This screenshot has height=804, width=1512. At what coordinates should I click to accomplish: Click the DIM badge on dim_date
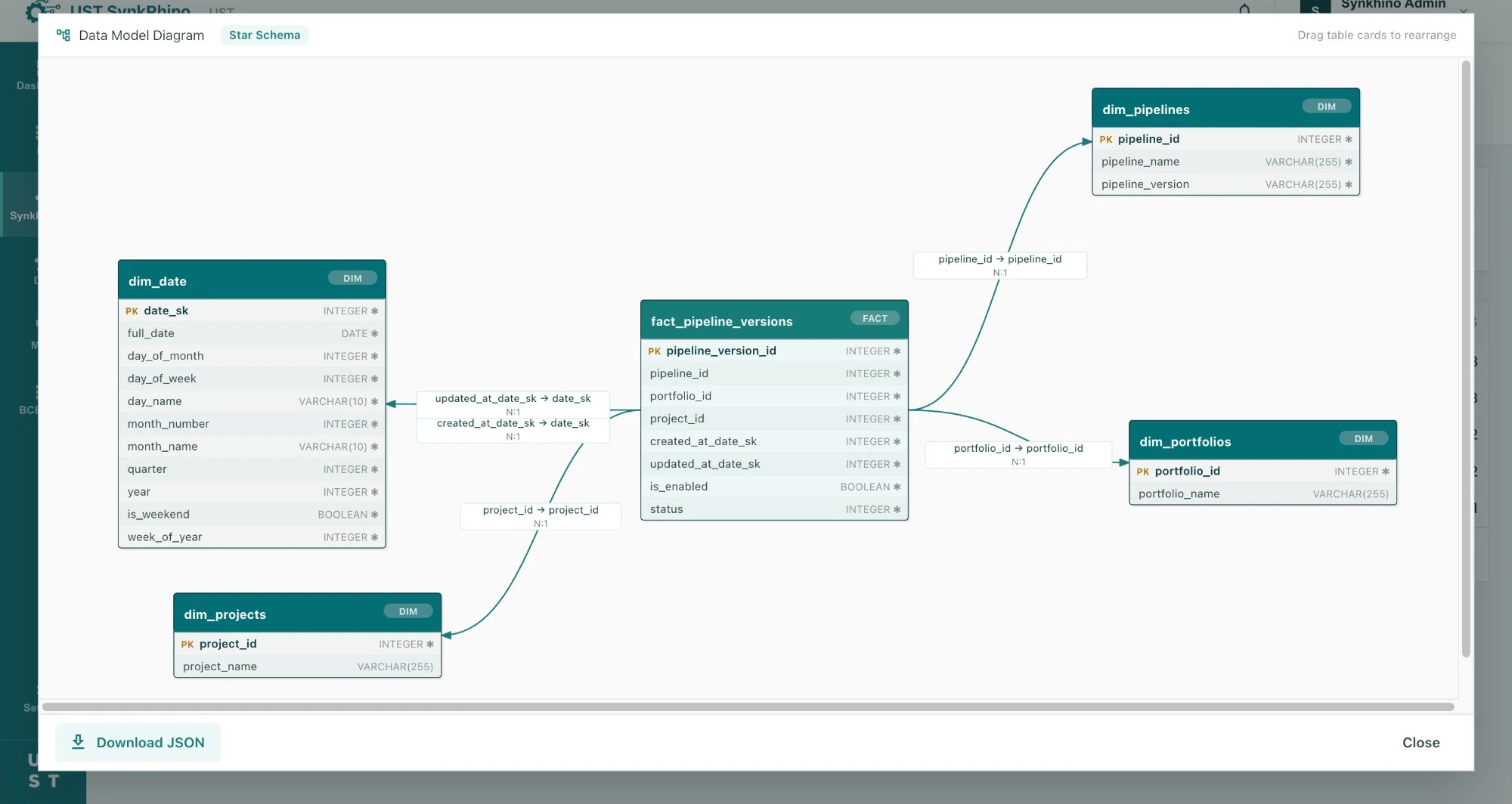(352, 278)
